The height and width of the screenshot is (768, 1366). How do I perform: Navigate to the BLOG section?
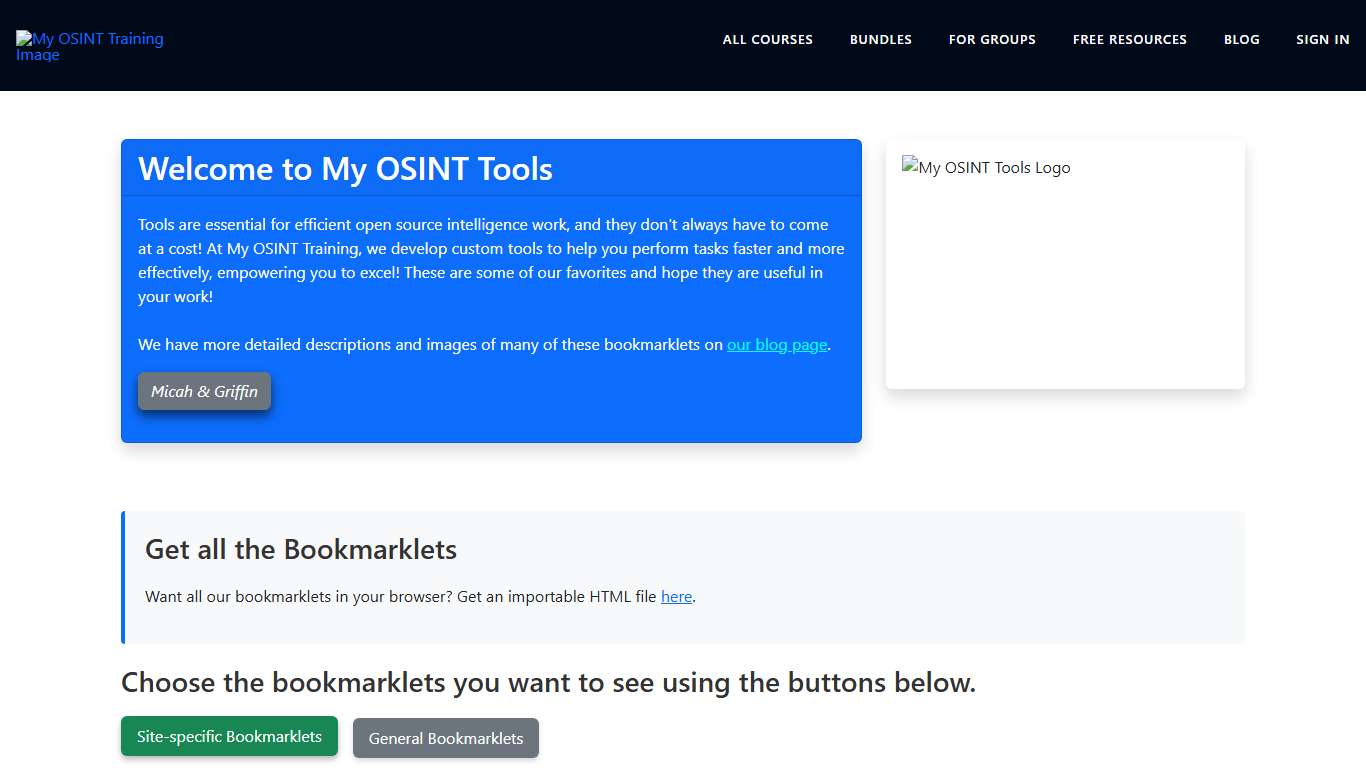pyautogui.click(x=1241, y=39)
